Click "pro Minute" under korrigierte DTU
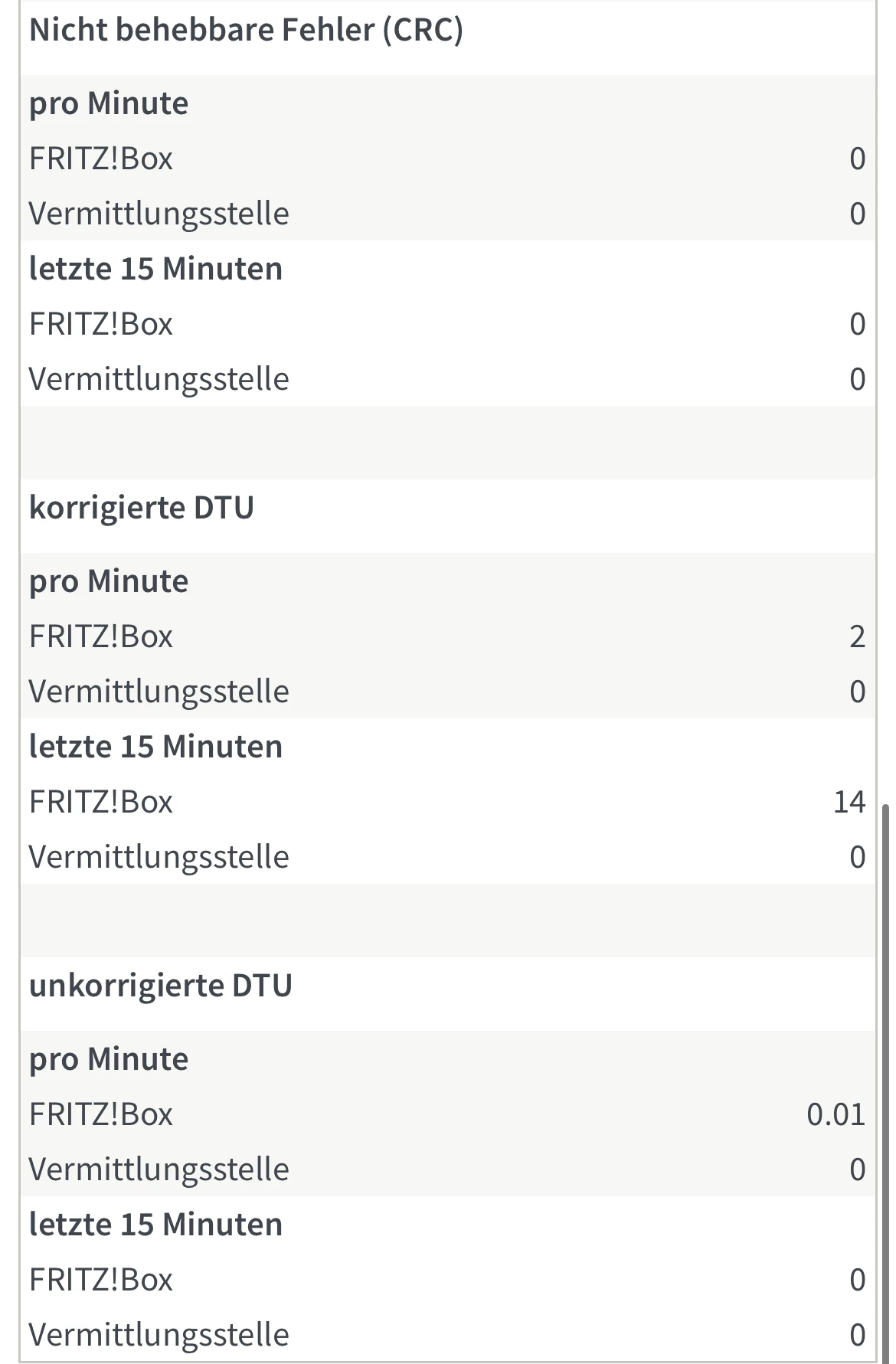 point(109,581)
